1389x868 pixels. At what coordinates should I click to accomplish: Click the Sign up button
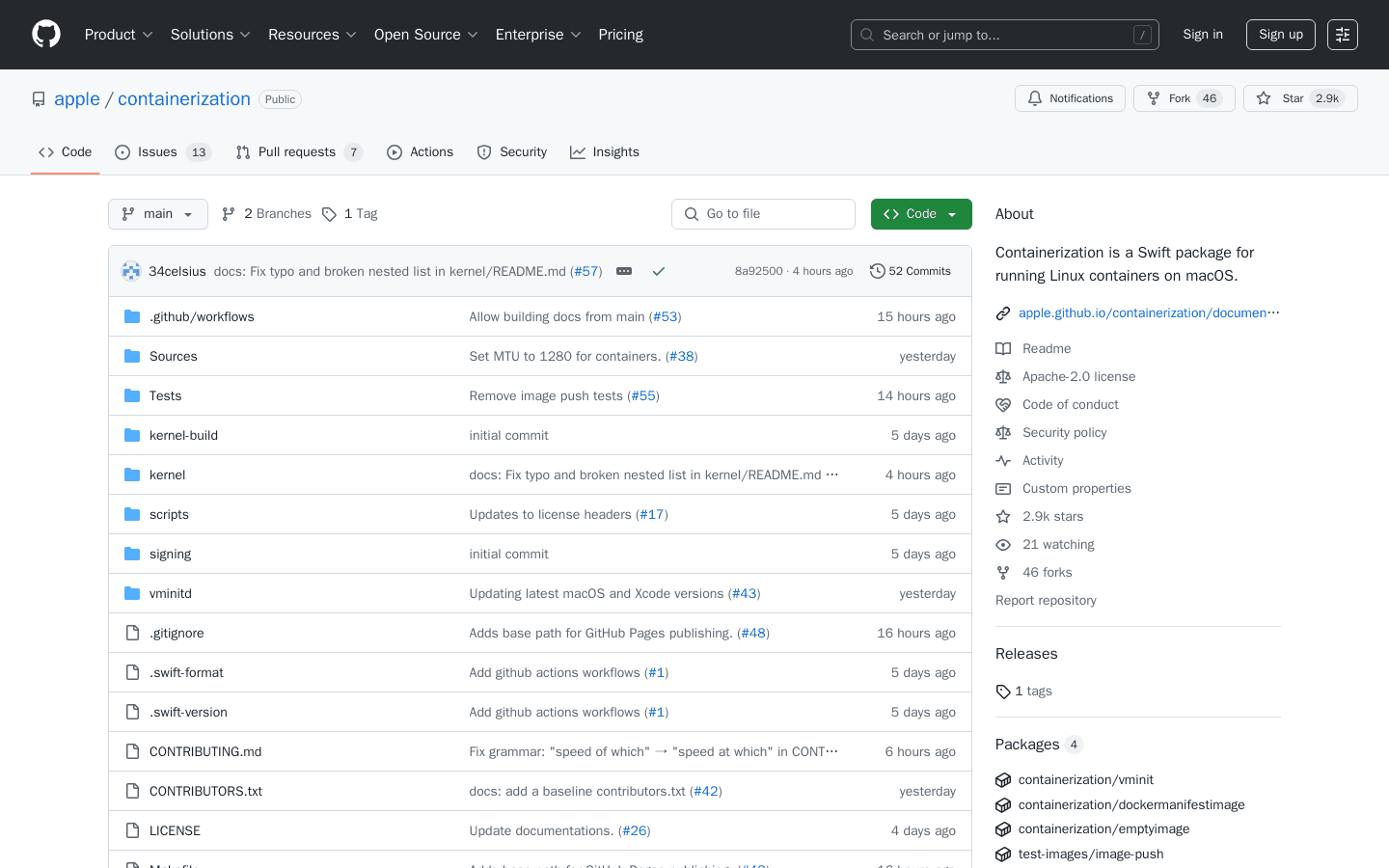pos(1280,34)
